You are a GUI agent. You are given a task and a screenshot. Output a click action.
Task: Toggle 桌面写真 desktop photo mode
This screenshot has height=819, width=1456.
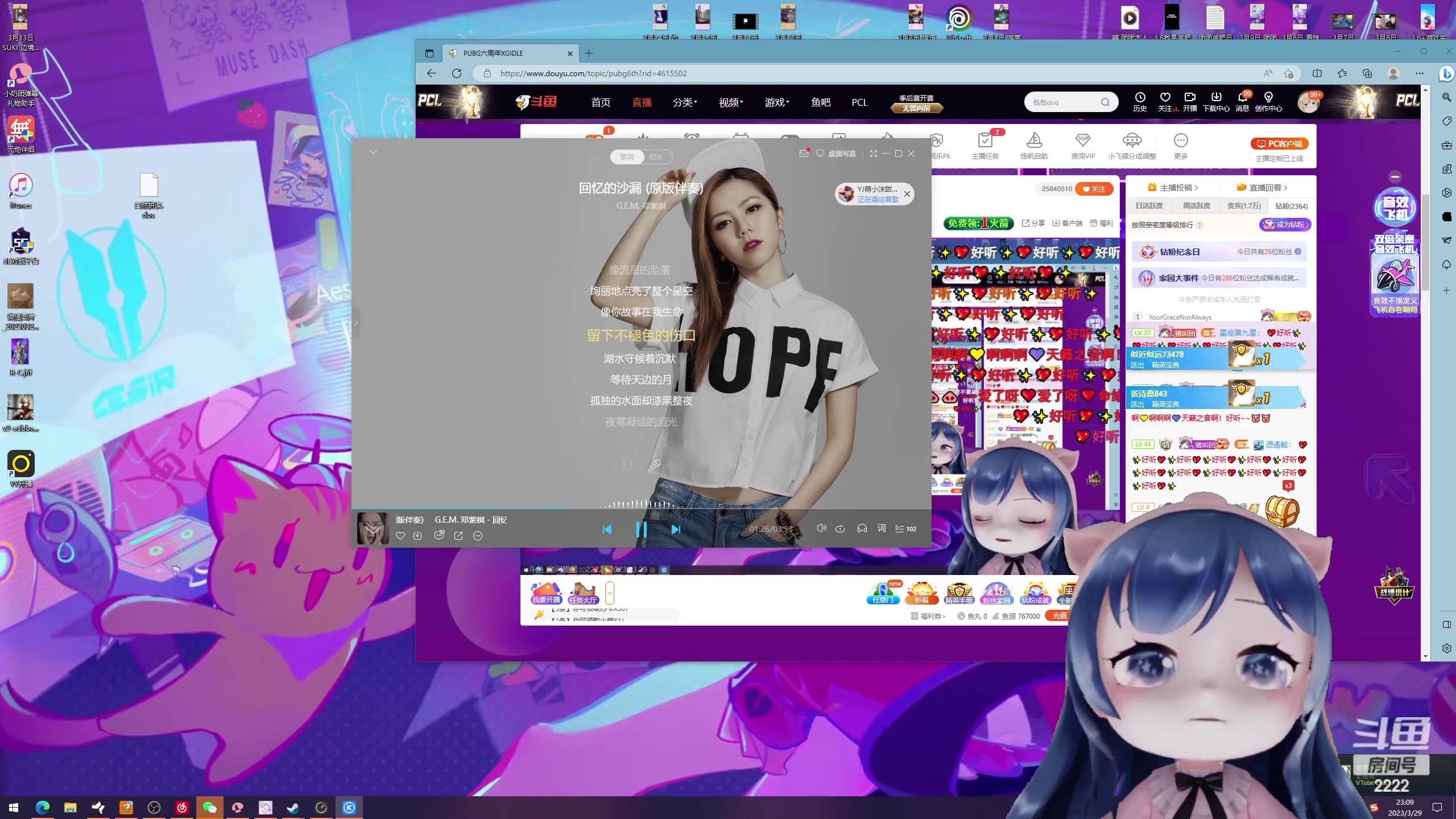(x=836, y=154)
